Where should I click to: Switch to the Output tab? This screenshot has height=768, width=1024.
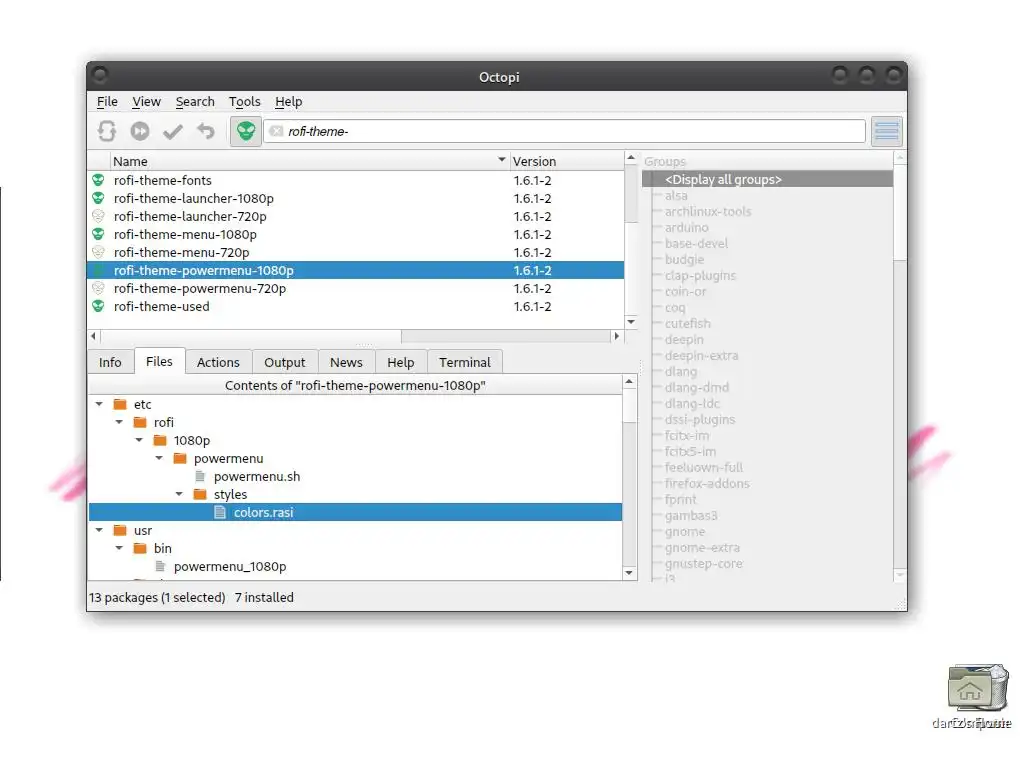(x=284, y=362)
